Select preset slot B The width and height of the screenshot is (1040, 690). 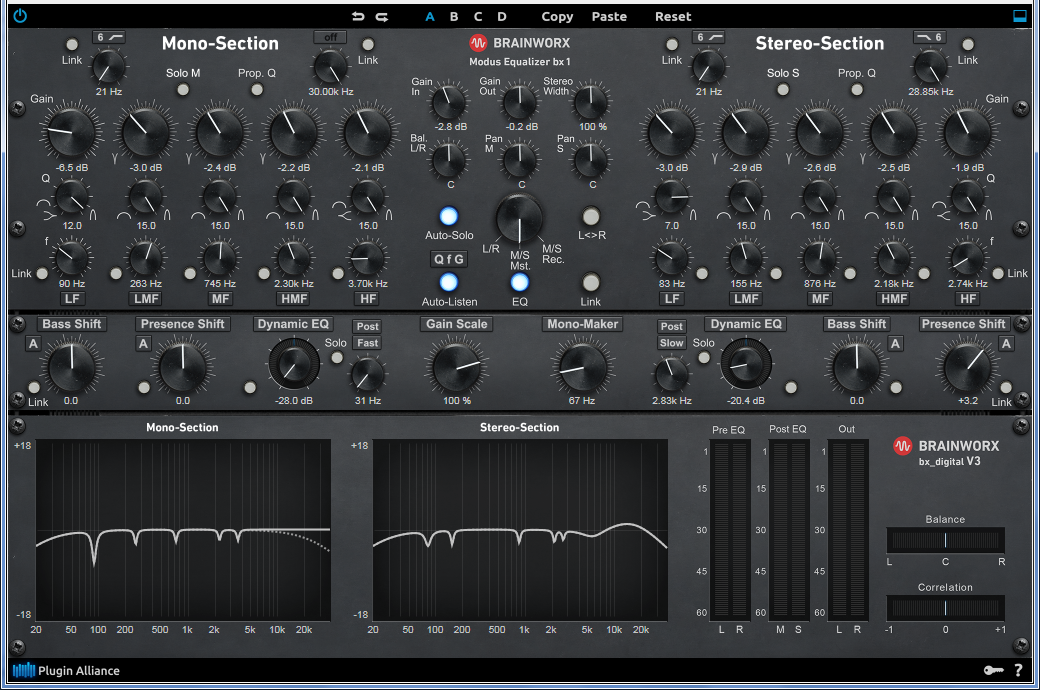pyautogui.click(x=454, y=17)
